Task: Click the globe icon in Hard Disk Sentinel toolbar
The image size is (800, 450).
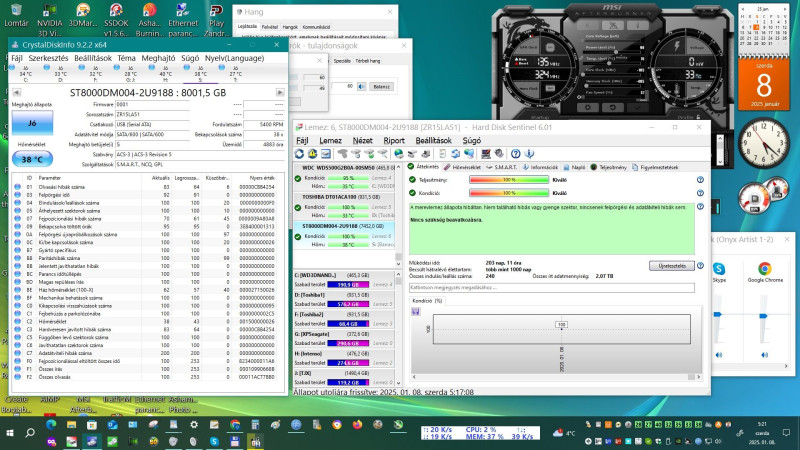Action: tap(399, 154)
